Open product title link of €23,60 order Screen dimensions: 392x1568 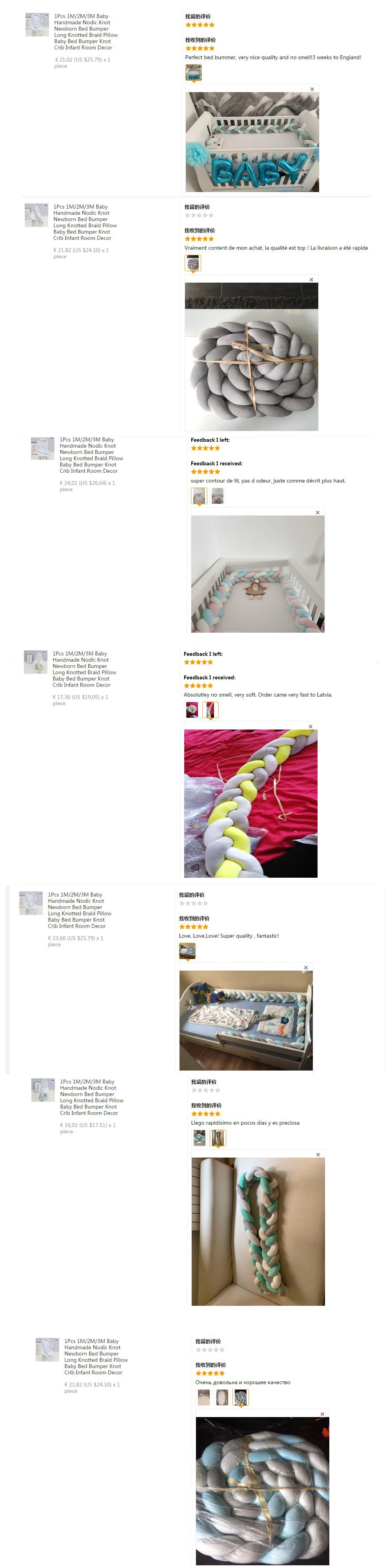(x=80, y=910)
